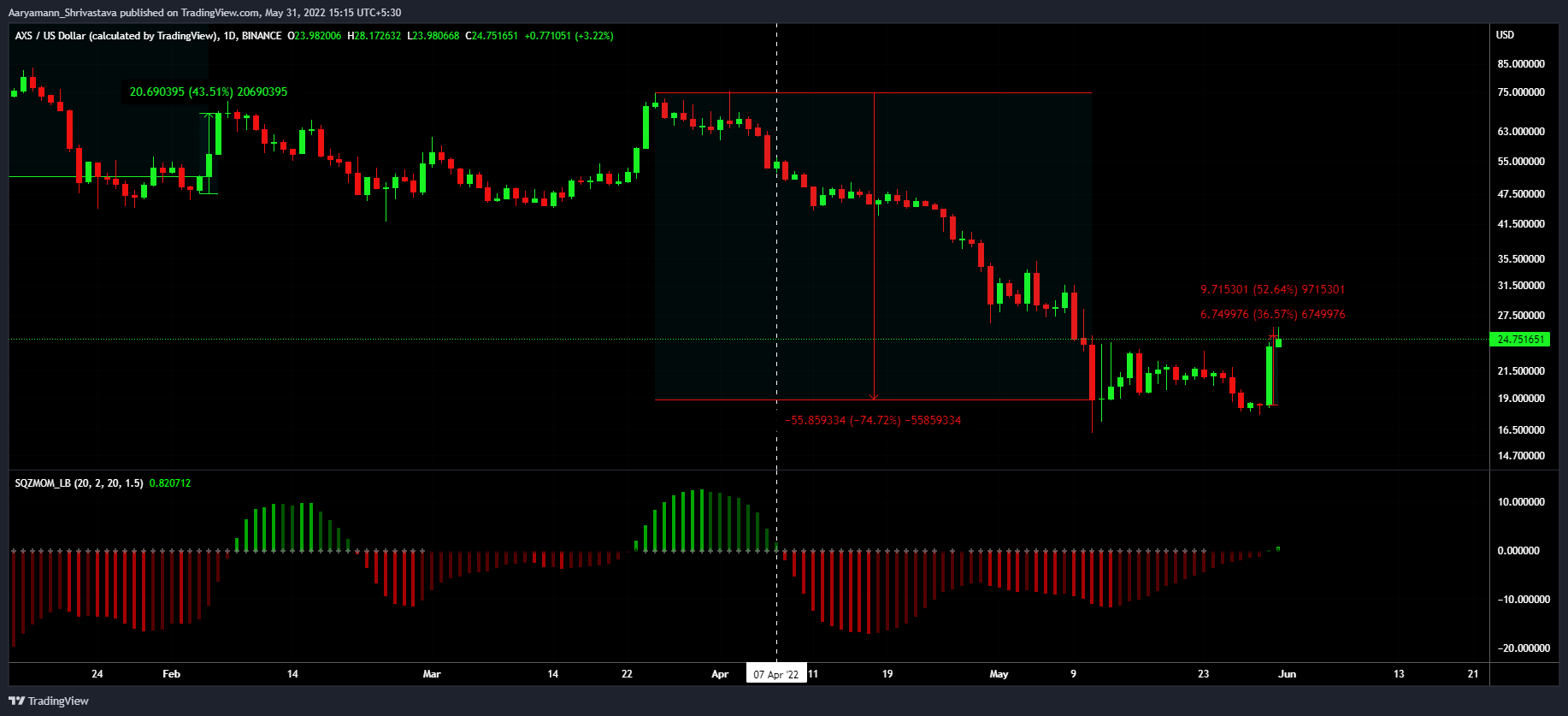Select the AXS / US Dollar symbol title
Image resolution: width=1568 pixels, height=716 pixels.
[116, 36]
